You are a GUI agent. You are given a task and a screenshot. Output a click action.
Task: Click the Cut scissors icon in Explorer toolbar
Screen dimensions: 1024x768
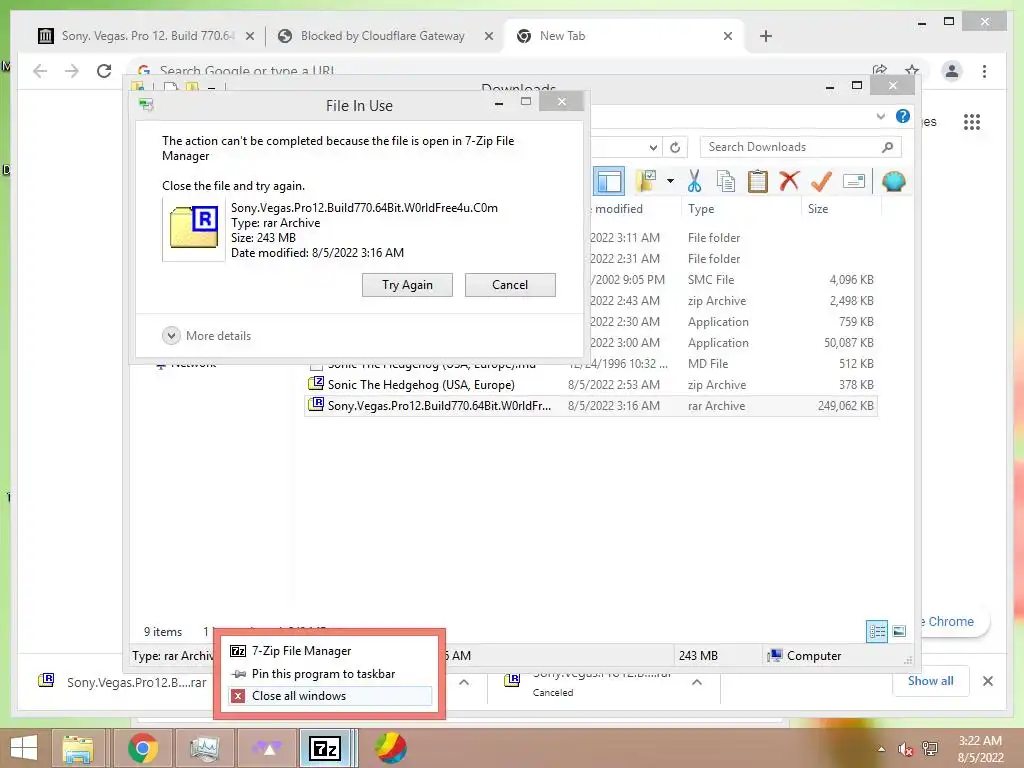[x=694, y=182]
